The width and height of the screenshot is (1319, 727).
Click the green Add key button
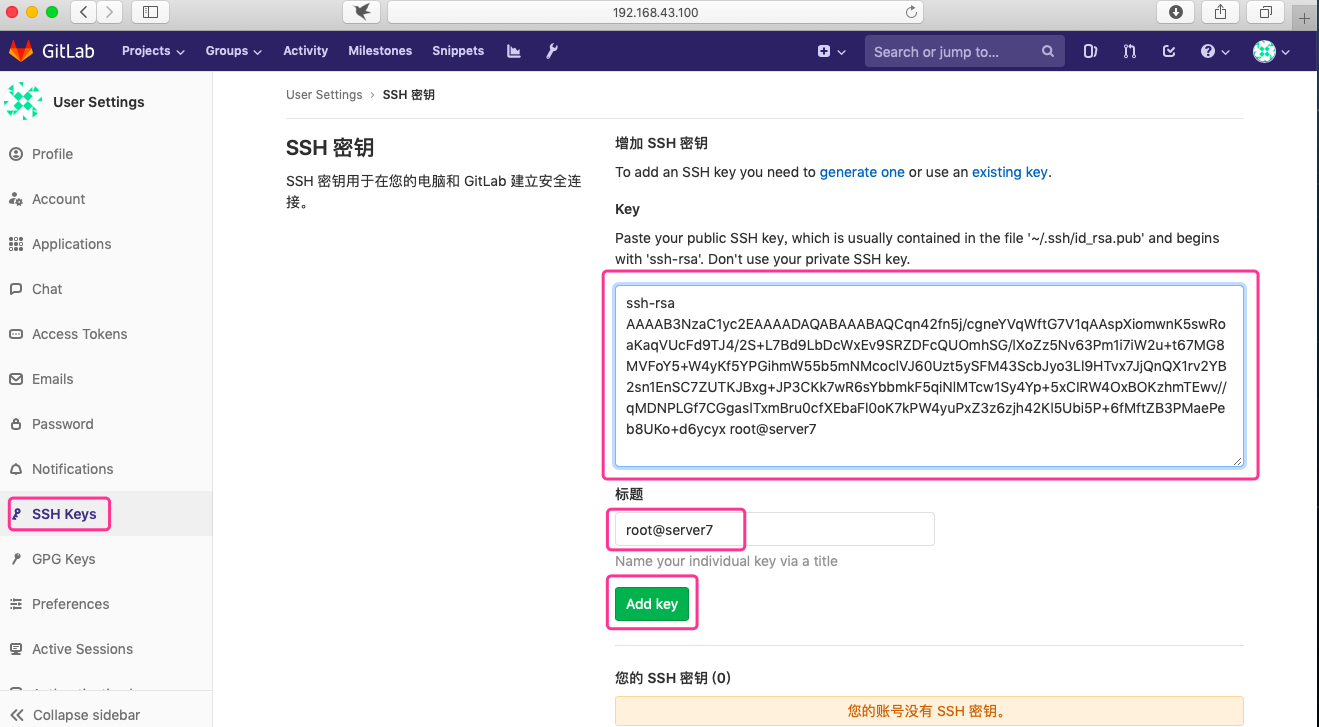pyautogui.click(x=652, y=604)
